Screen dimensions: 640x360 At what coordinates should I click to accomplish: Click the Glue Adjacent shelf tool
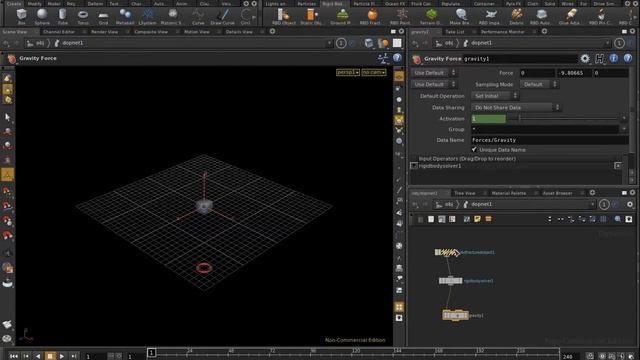tap(570, 16)
